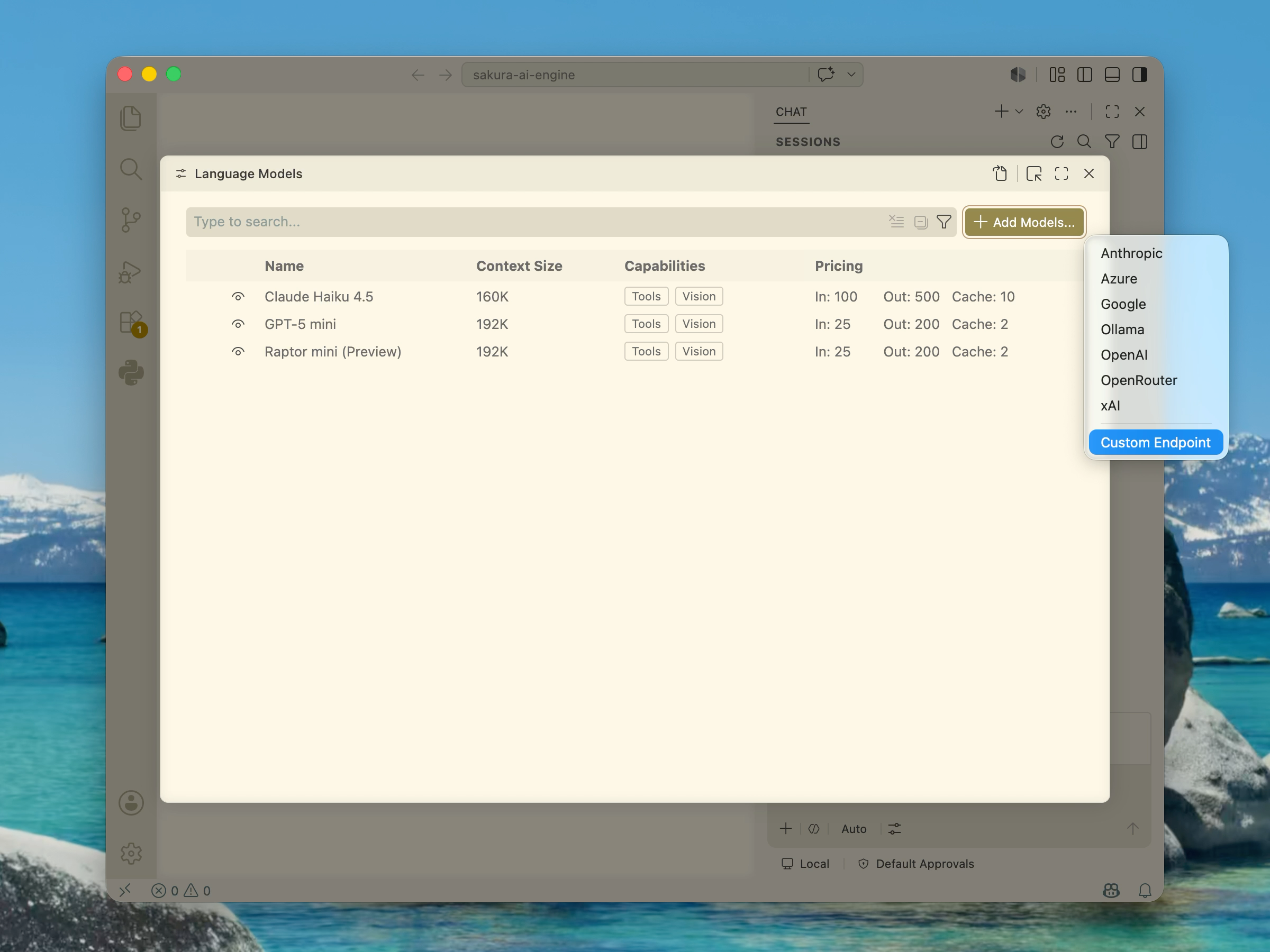The height and width of the screenshot is (952, 1270).
Task: Go forward with the title bar arrow
Action: pos(446,75)
